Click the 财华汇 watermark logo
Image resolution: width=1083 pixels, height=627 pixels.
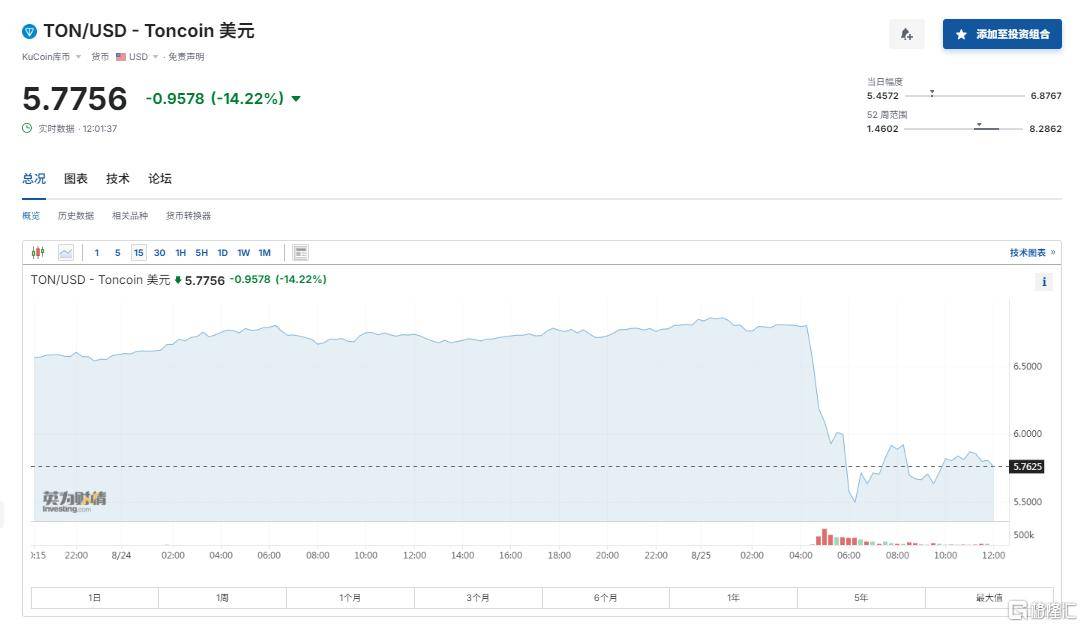pos(1042,609)
